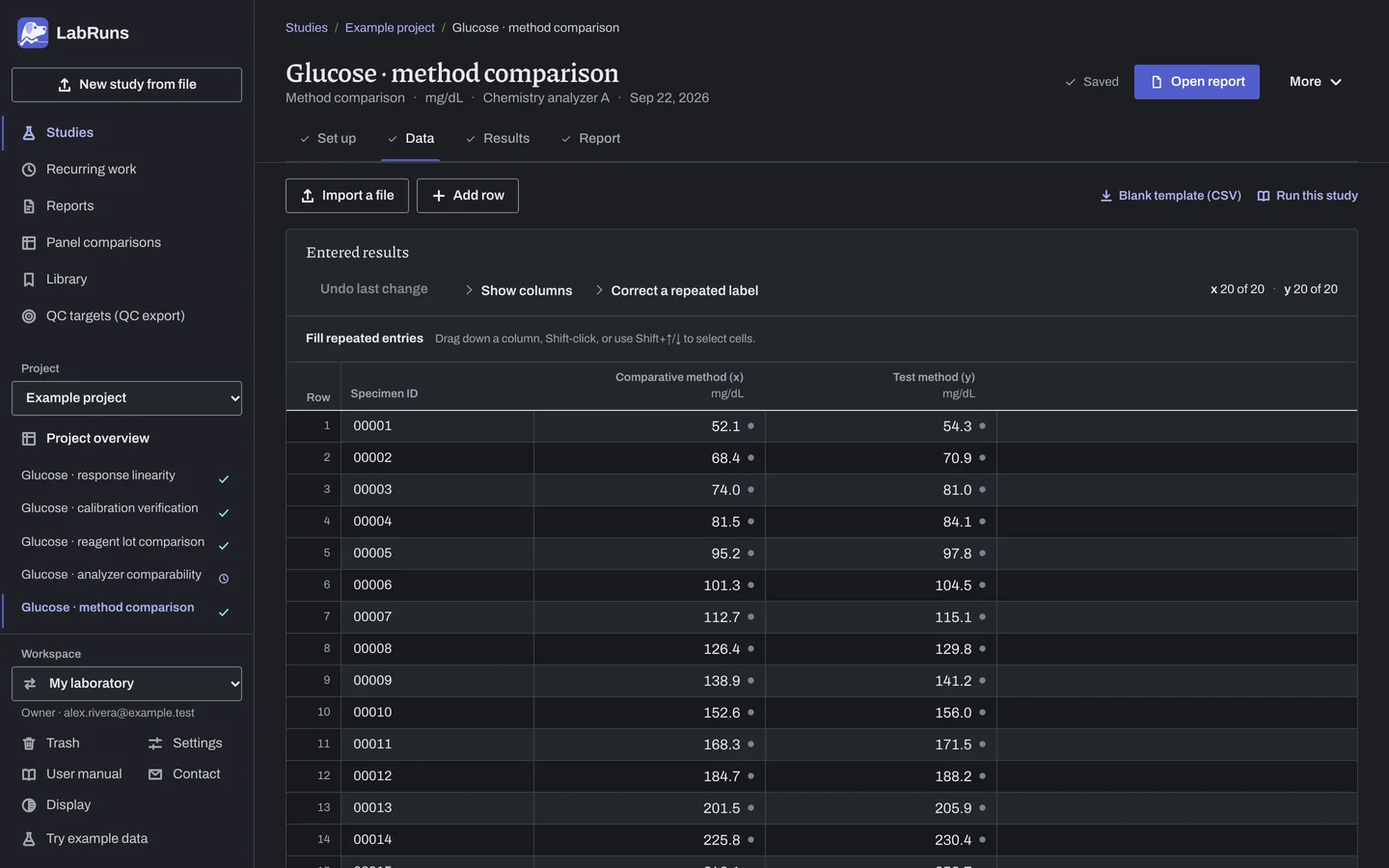Open workspace Settings
Screen dimensions: 1389x868
(x=185, y=744)
